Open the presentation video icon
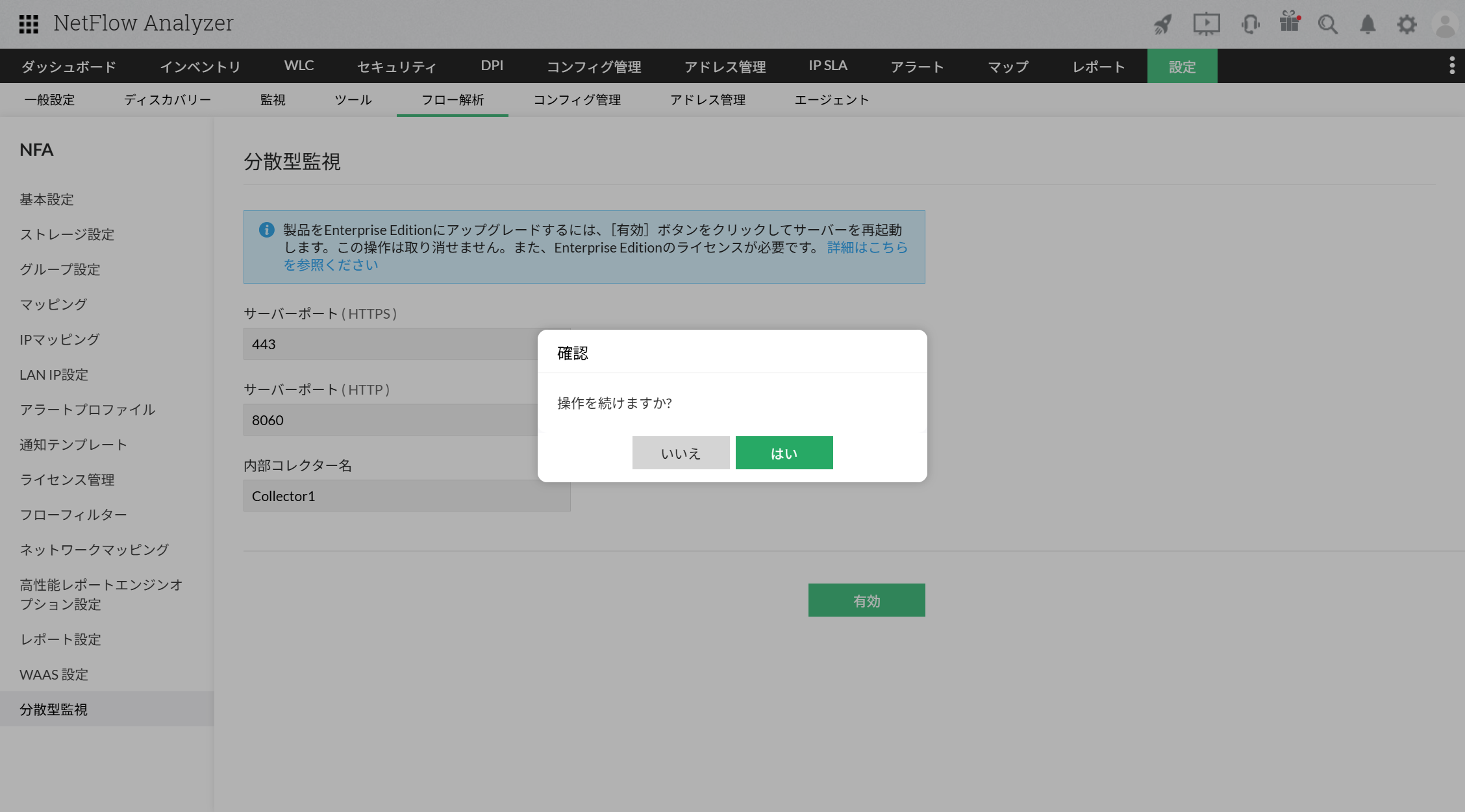1465x812 pixels. tap(1206, 25)
